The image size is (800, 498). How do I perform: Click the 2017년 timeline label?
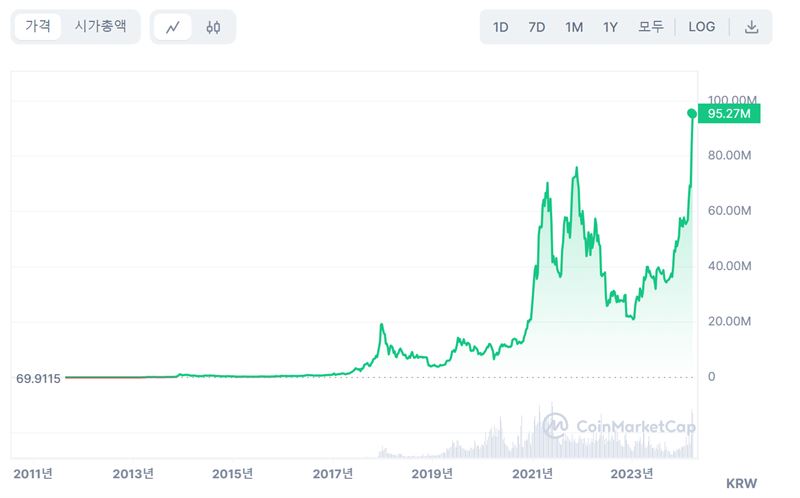333,473
